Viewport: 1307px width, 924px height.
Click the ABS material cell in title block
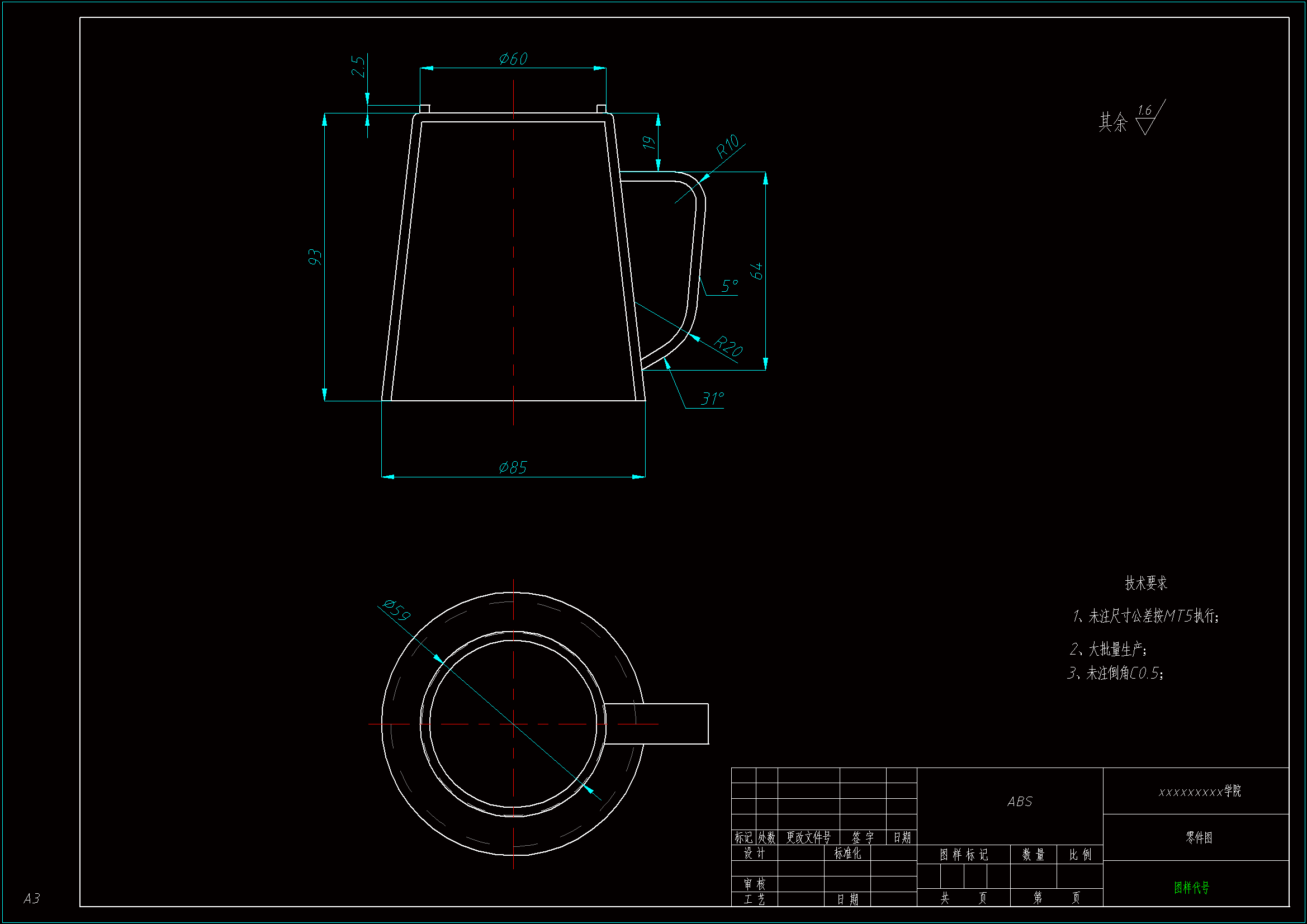pos(1020,802)
